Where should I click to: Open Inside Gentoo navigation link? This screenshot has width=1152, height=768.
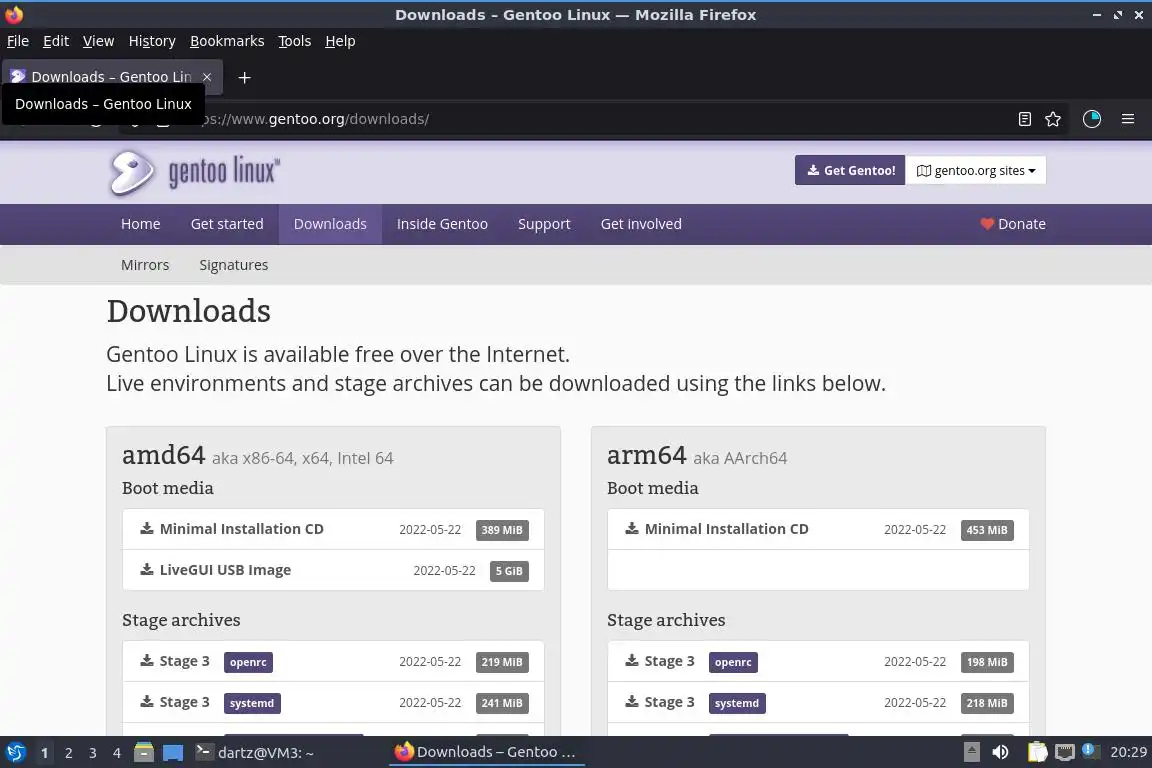442,224
